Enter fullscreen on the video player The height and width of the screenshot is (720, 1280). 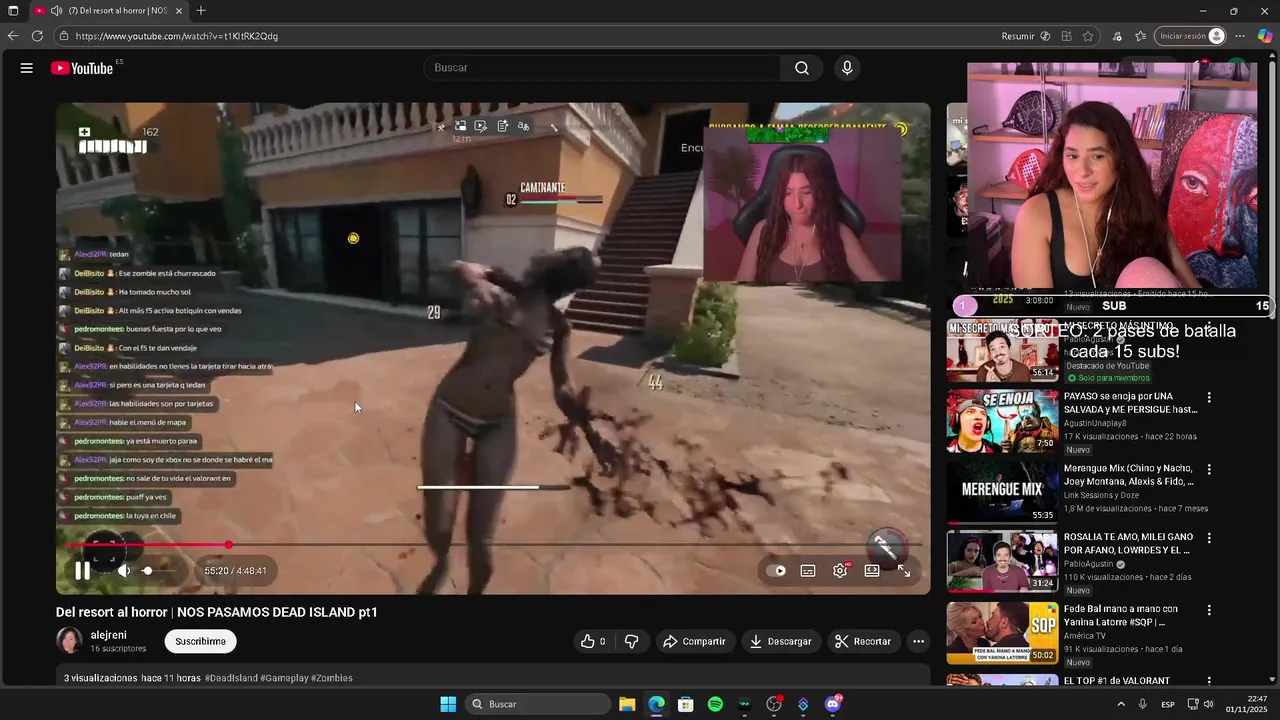904,571
